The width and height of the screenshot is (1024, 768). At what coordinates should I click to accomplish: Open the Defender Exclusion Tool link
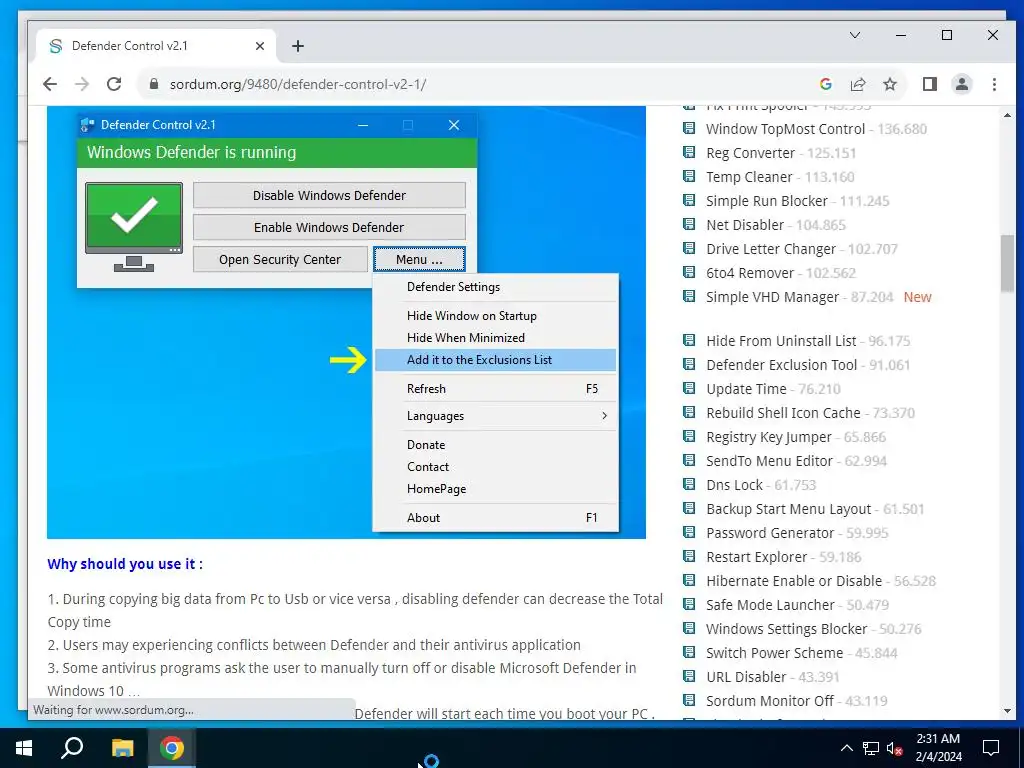click(x=782, y=365)
